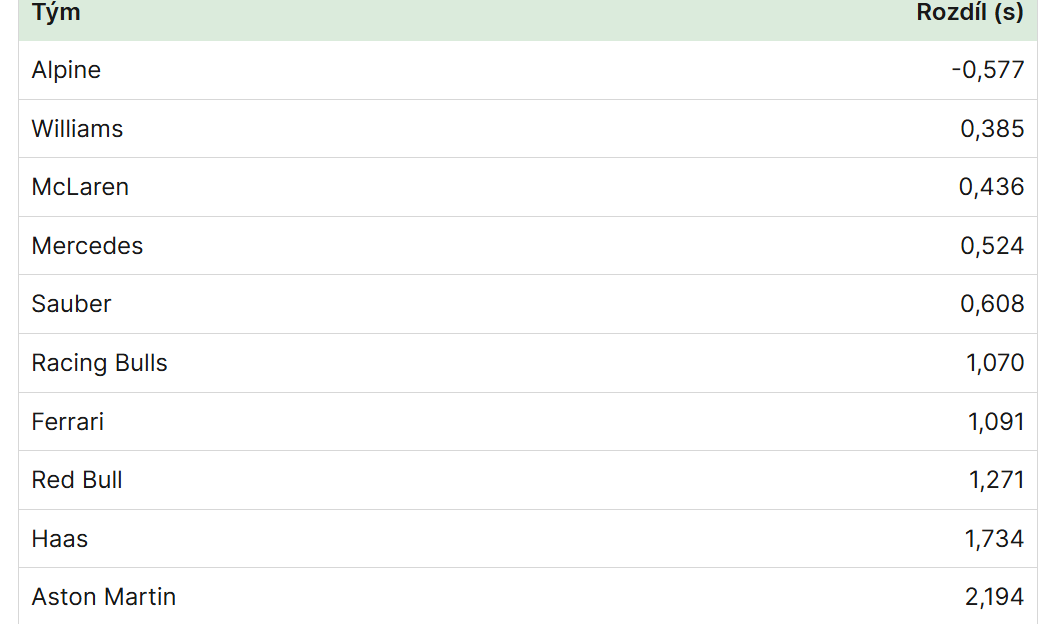
Task: Click the 2,194 Aston Martin value
Action: [x=995, y=597]
